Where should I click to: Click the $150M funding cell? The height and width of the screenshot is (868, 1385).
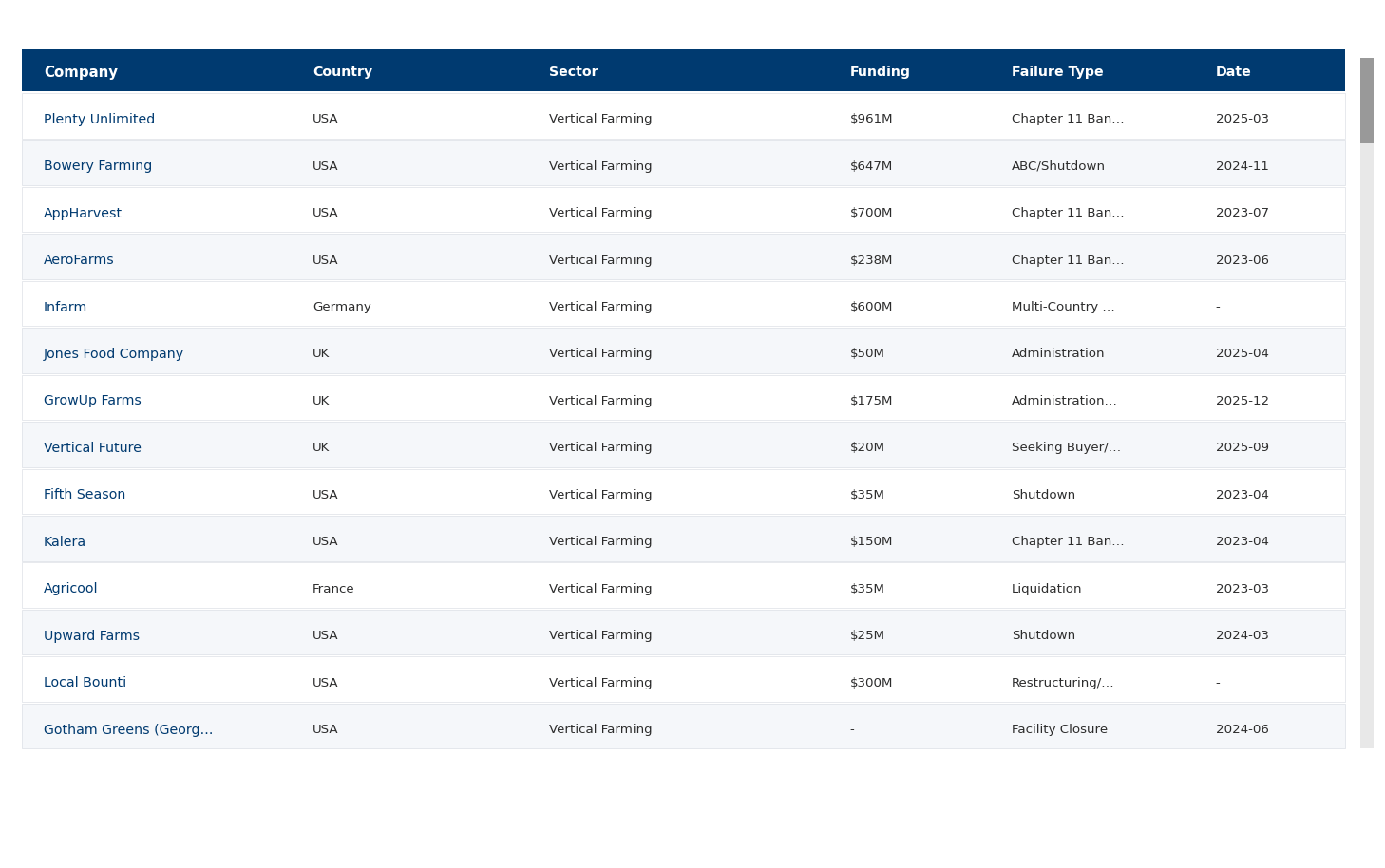(x=871, y=541)
